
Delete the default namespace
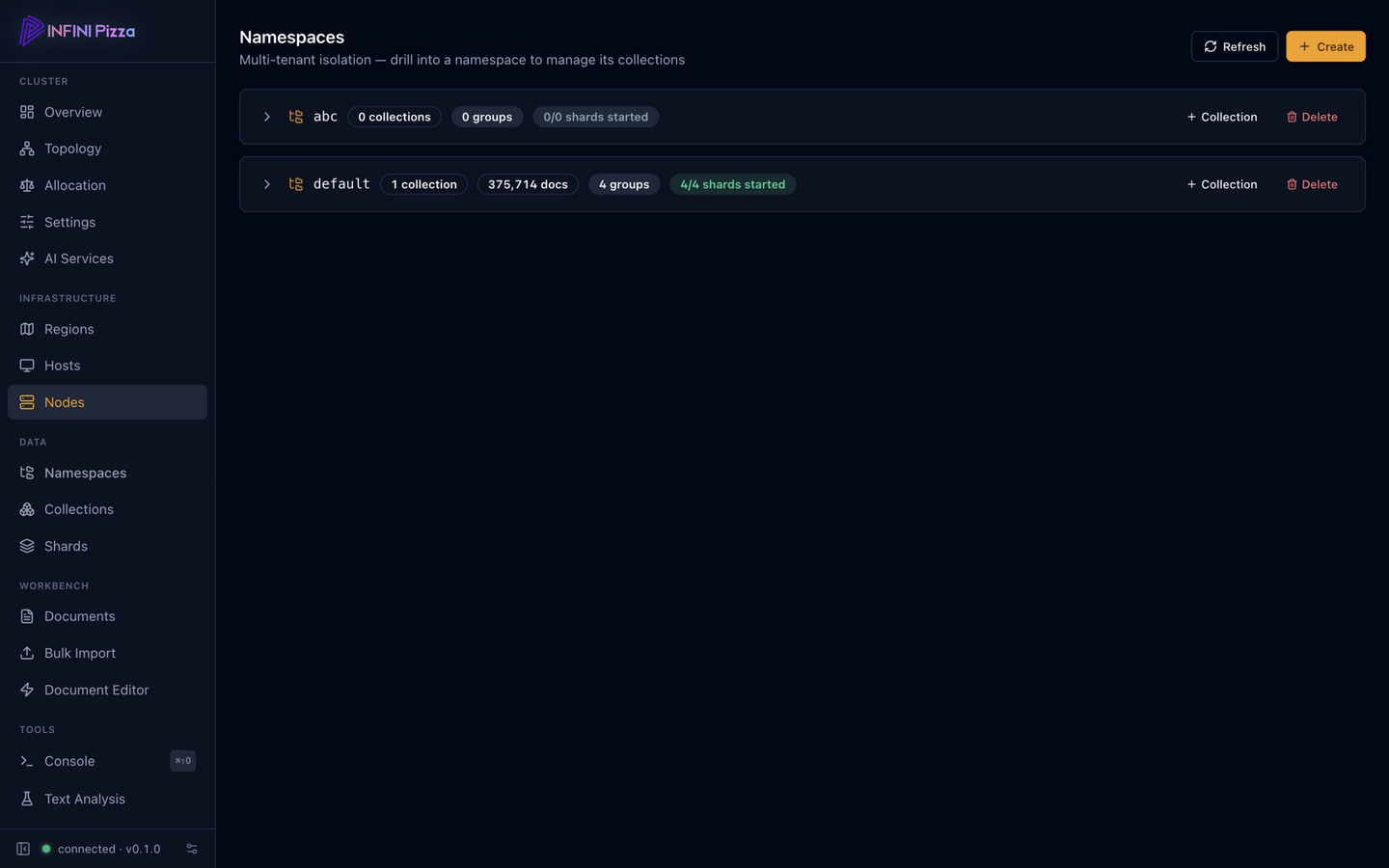1312,184
